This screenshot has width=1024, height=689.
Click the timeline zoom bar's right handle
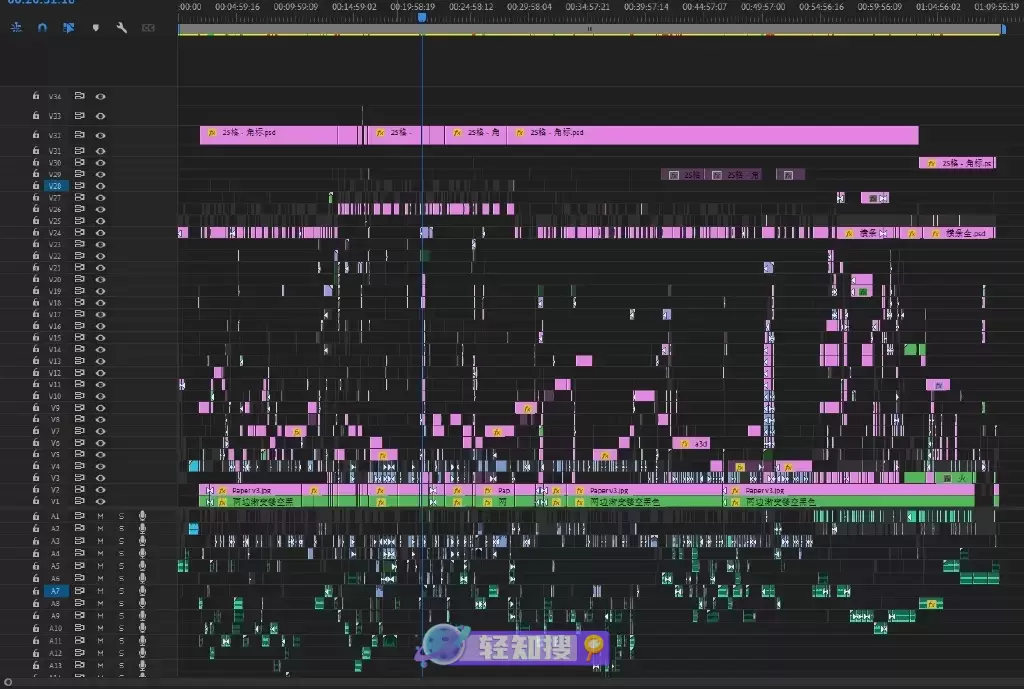coord(1003,30)
